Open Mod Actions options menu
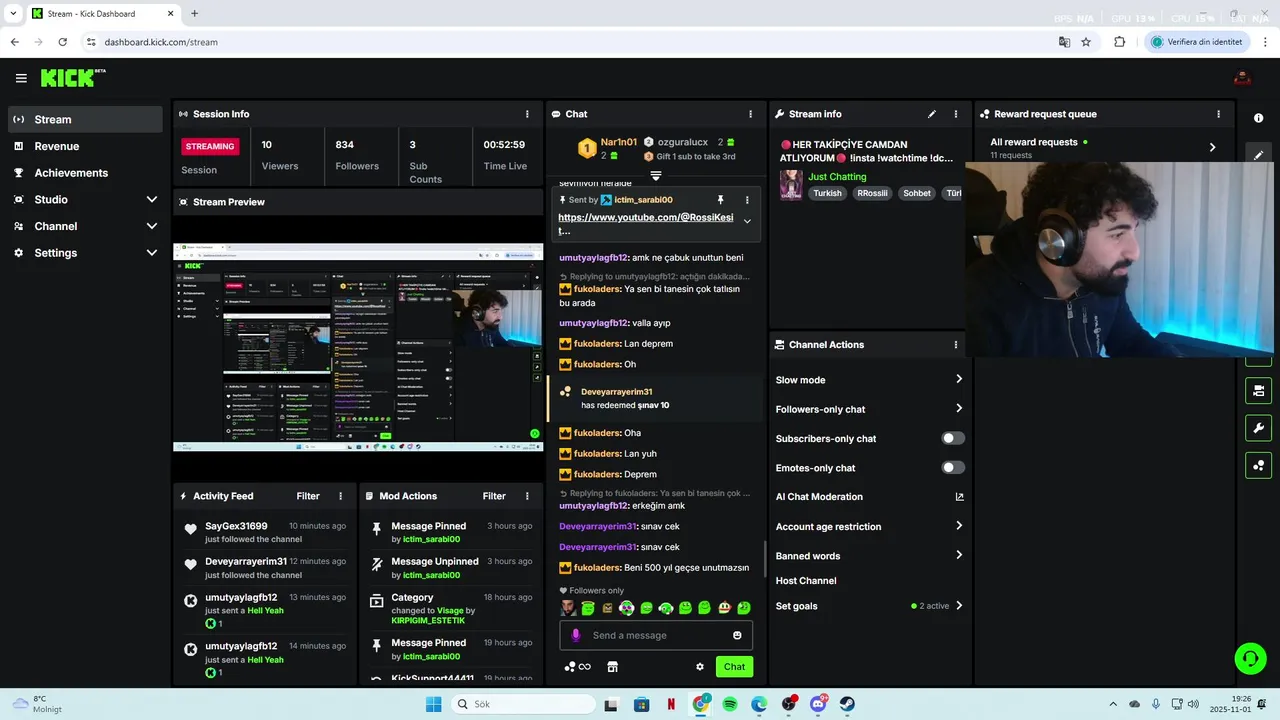 point(527,496)
